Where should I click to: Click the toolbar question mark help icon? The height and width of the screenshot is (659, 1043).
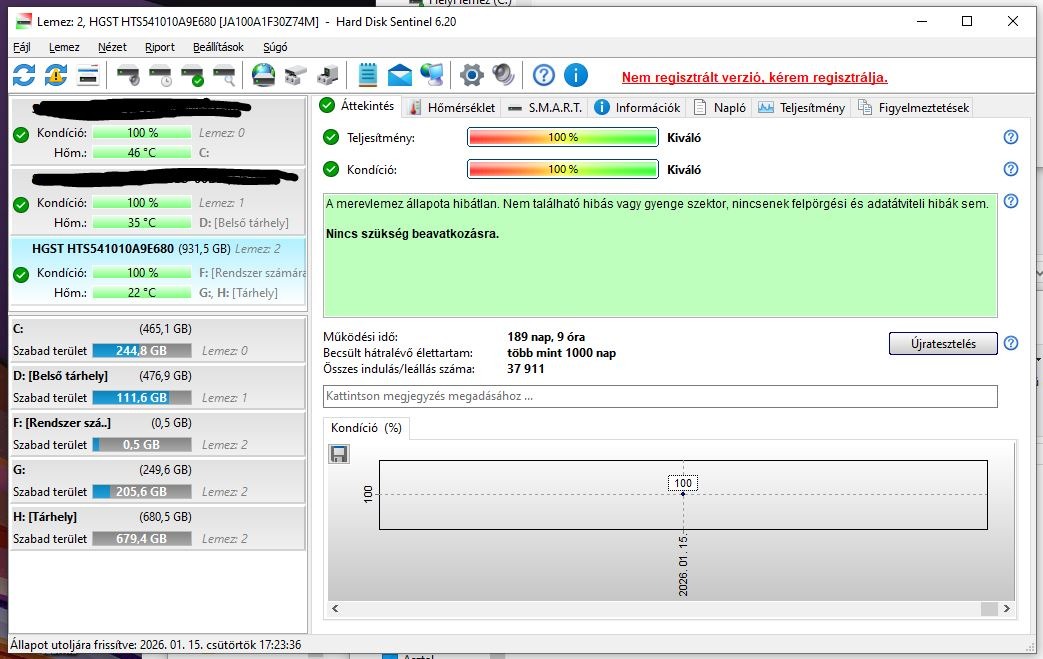(543, 75)
